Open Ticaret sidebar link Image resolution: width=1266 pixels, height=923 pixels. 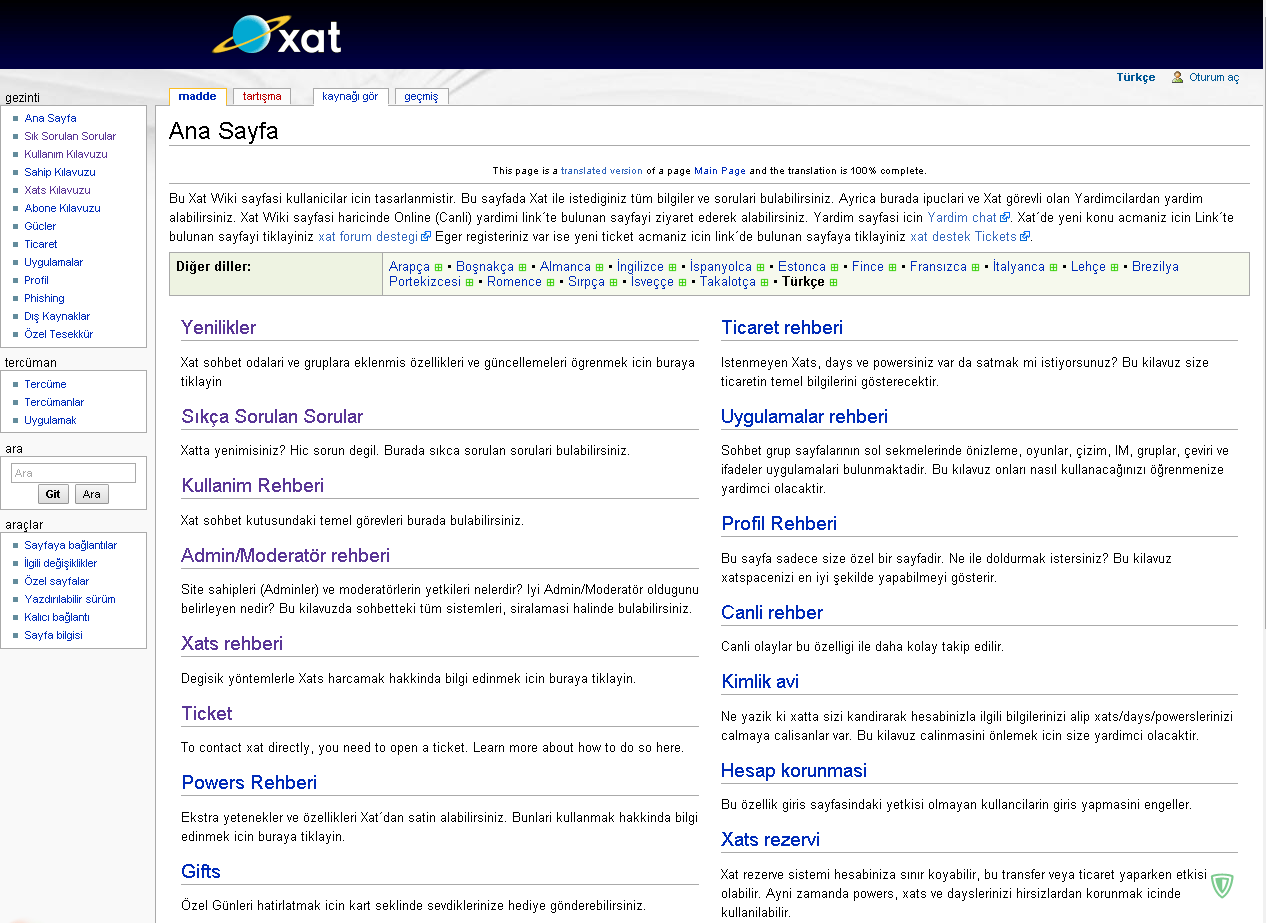coord(41,244)
